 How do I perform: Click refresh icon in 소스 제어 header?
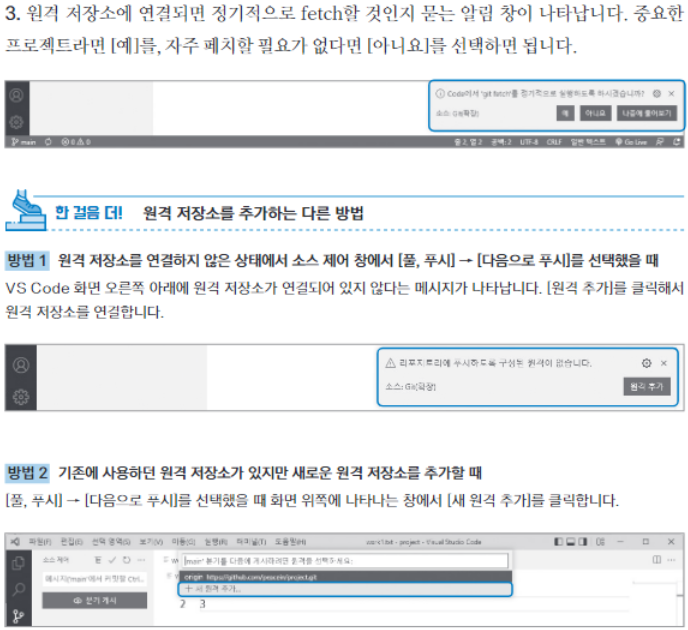click(127, 560)
